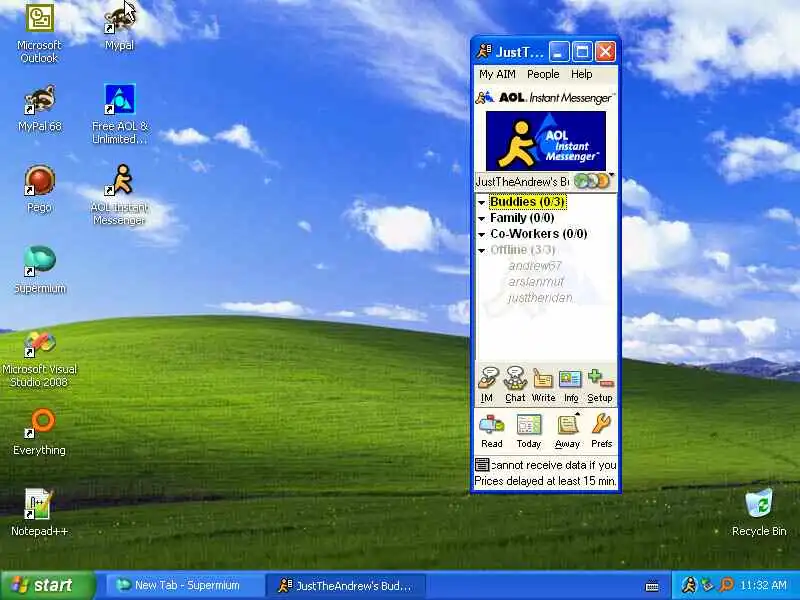Select the Free AOL & Unlimited shortcut
This screenshot has height=600, width=800.
pyautogui.click(x=120, y=115)
